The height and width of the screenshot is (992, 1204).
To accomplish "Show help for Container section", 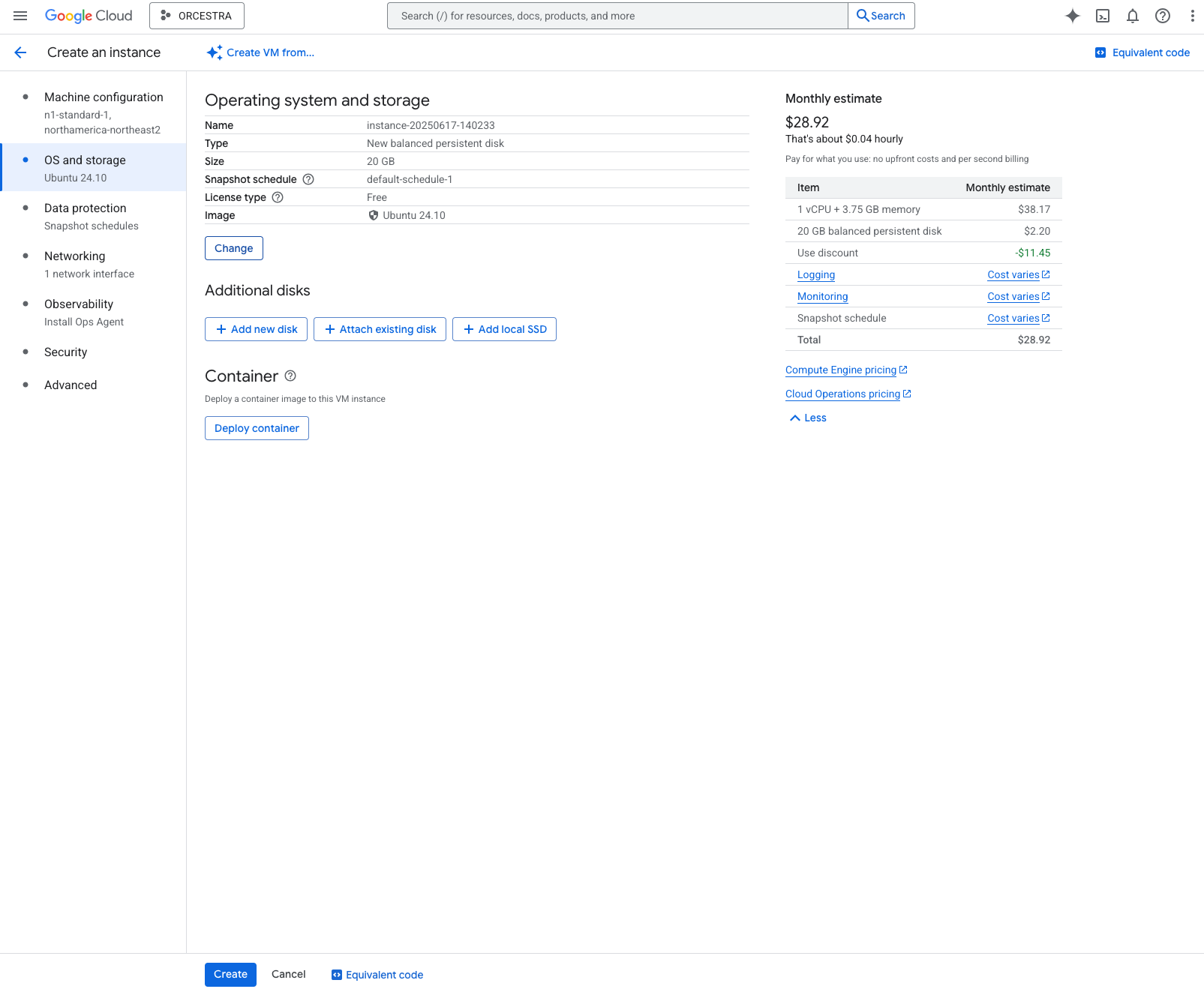I will 290,376.
